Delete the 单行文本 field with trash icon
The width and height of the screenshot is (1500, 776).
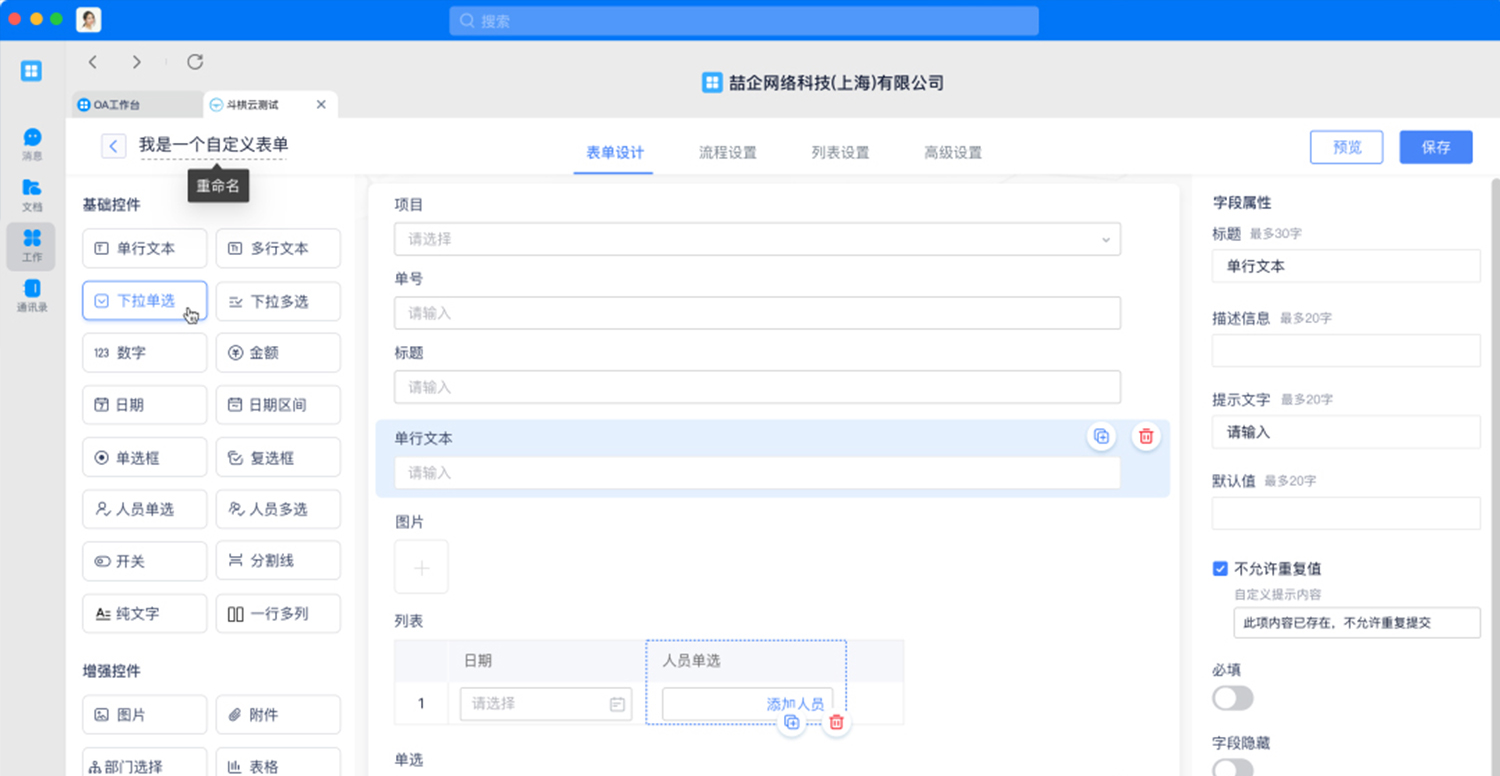pyautogui.click(x=1145, y=437)
